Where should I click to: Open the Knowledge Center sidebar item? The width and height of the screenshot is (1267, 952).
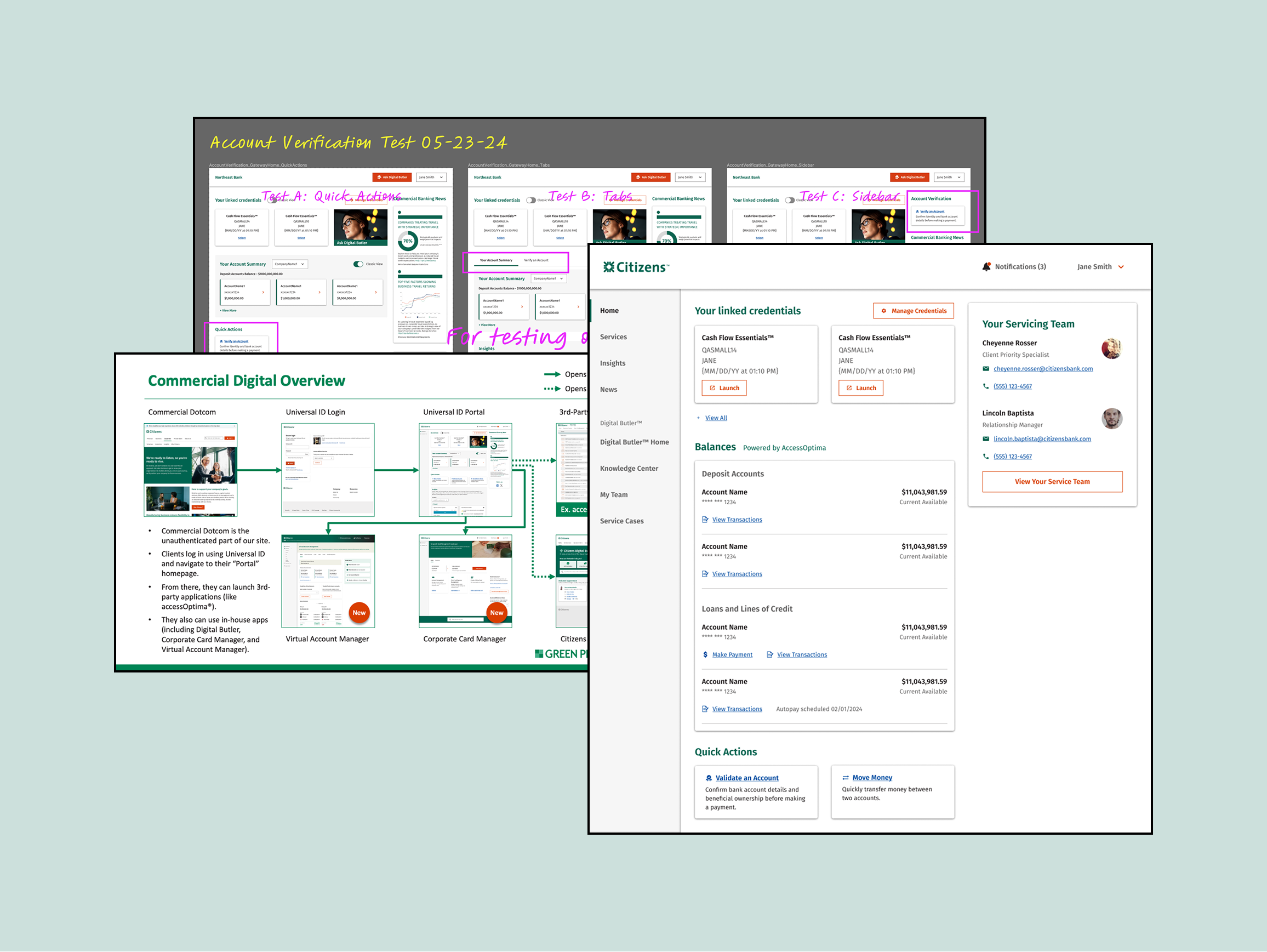point(629,469)
